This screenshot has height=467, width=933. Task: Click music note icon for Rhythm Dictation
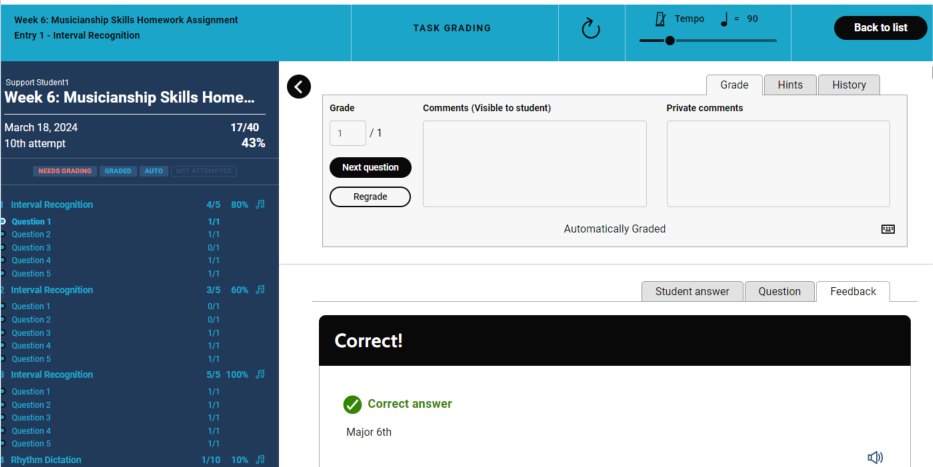point(260,460)
